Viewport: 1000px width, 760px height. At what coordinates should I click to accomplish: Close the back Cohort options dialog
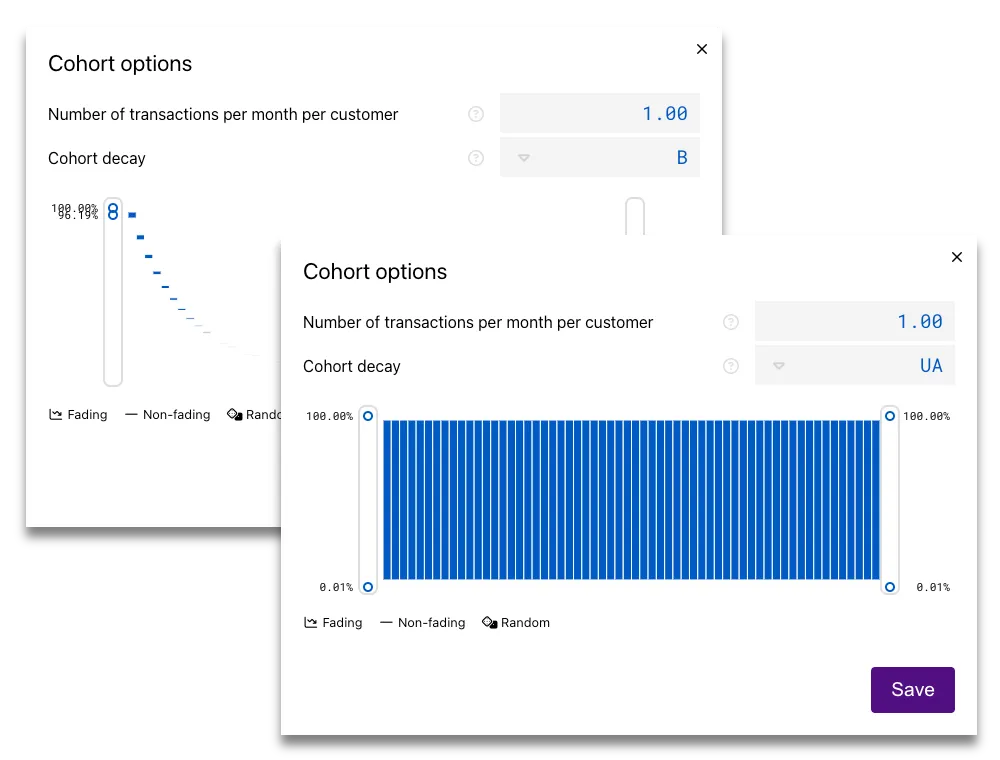coord(702,49)
